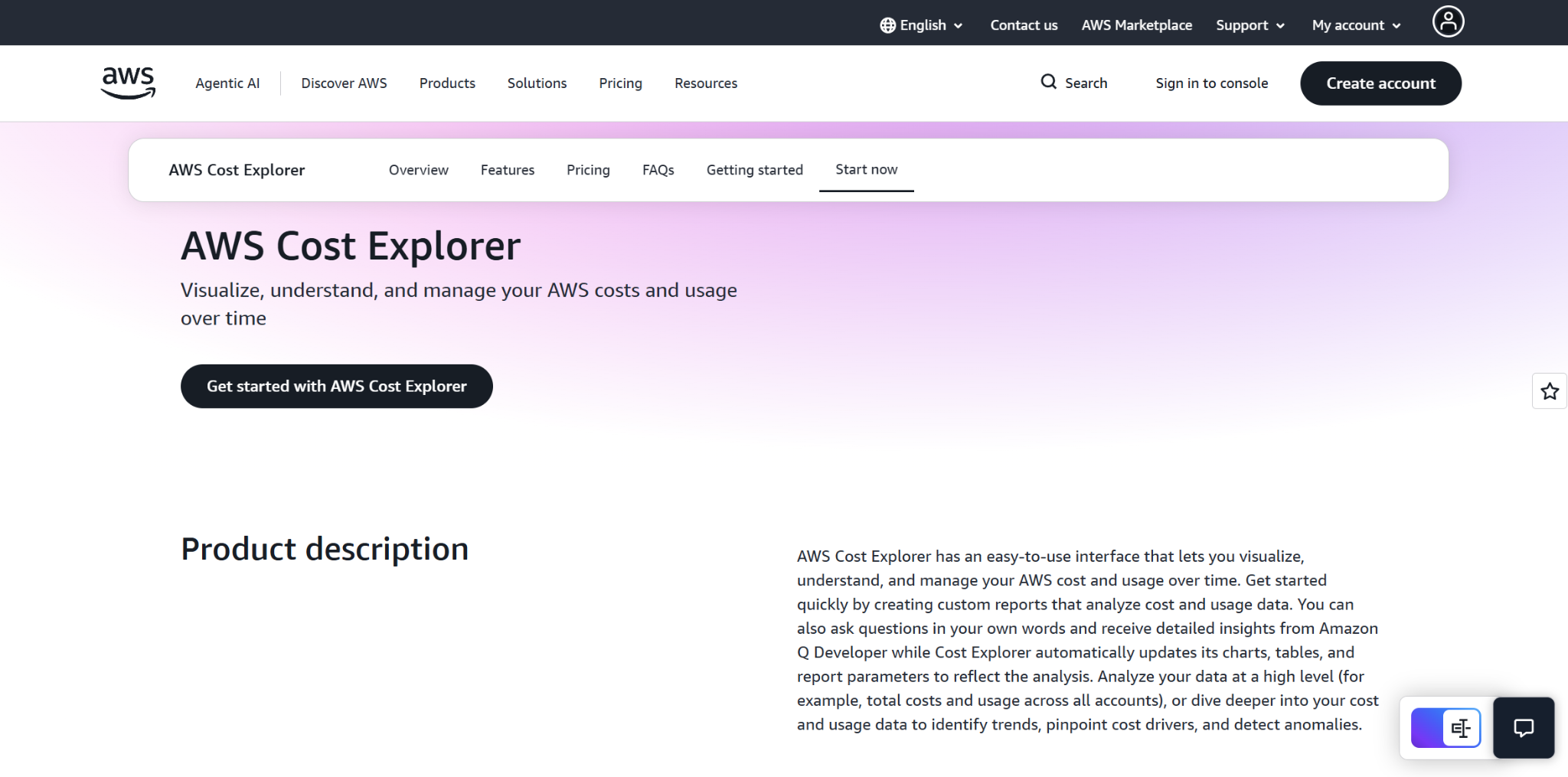Switch to the Features tab
The width and height of the screenshot is (1568, 777).
tap(508, 170)
